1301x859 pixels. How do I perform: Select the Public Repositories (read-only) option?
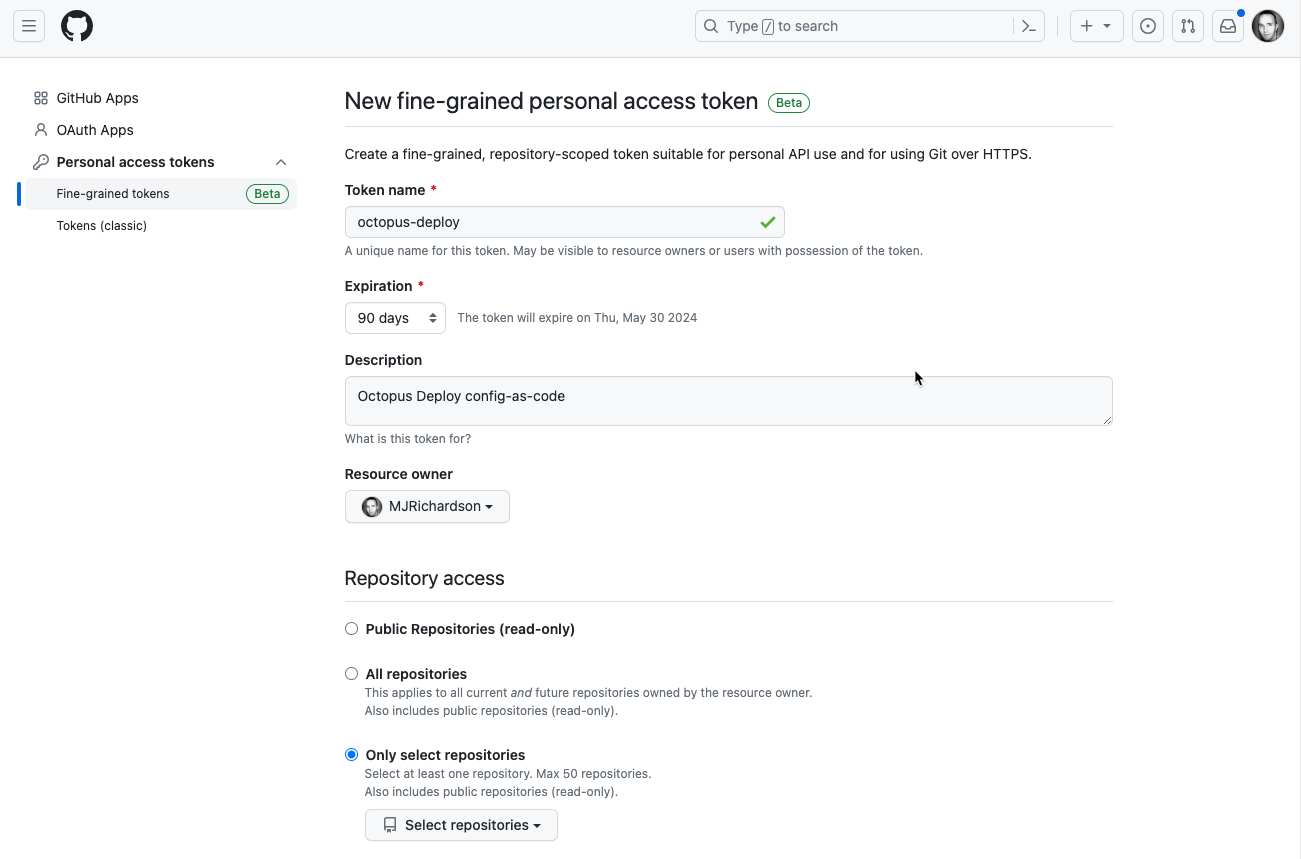351,628
